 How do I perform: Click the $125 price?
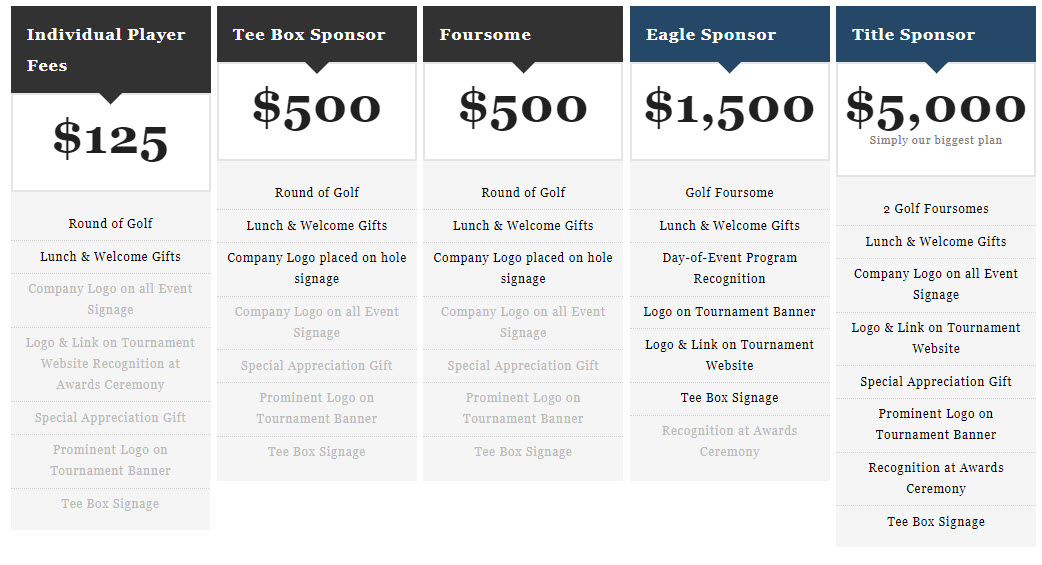click(x=110, y=140)
